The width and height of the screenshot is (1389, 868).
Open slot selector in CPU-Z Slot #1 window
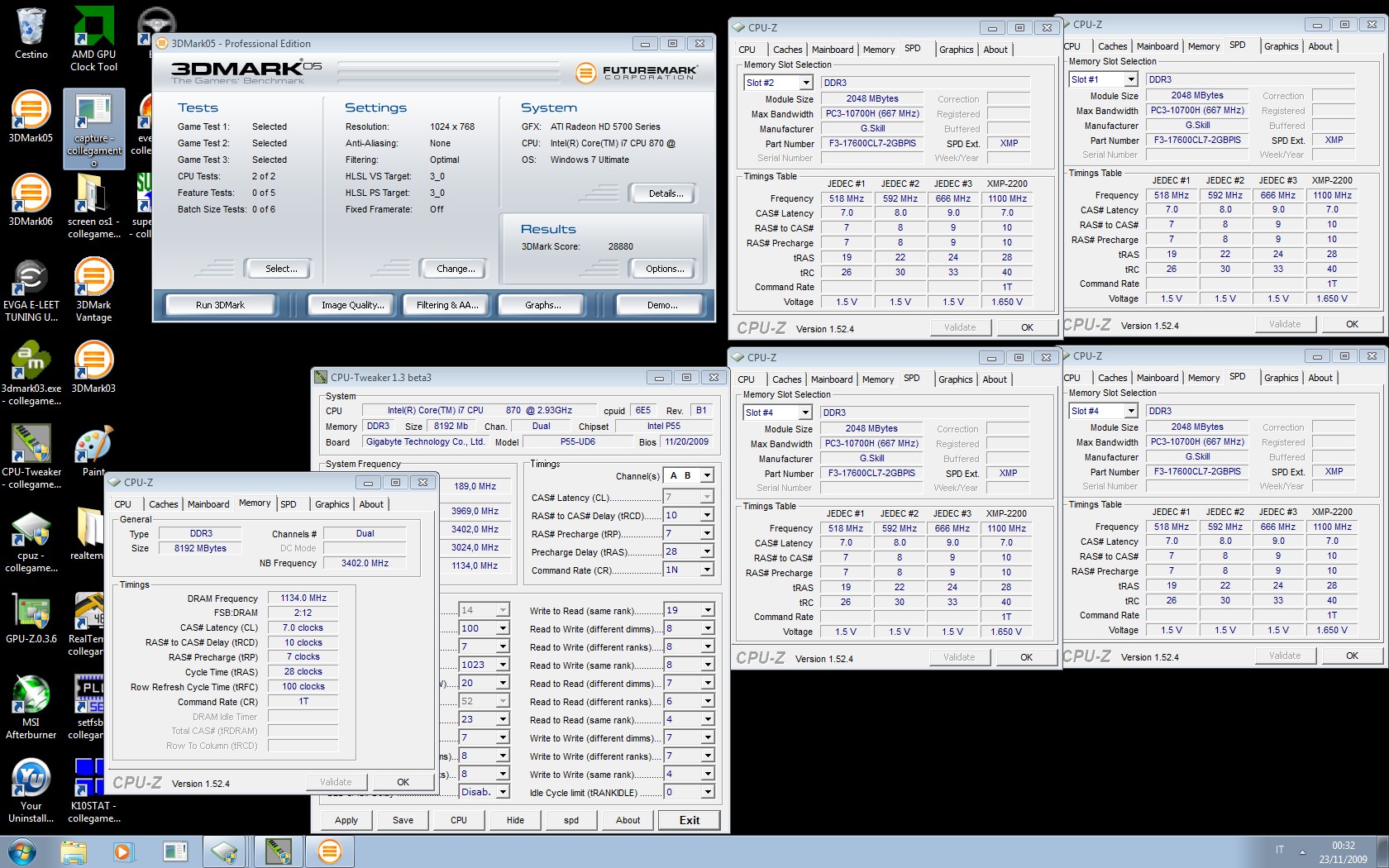click(1131, 79)
